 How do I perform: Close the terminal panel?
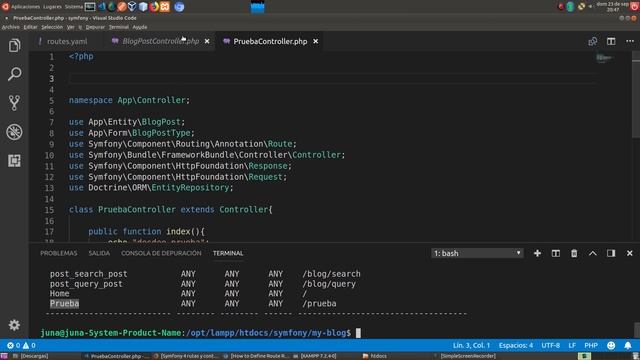pyautogui.click(x=629, y=253)
